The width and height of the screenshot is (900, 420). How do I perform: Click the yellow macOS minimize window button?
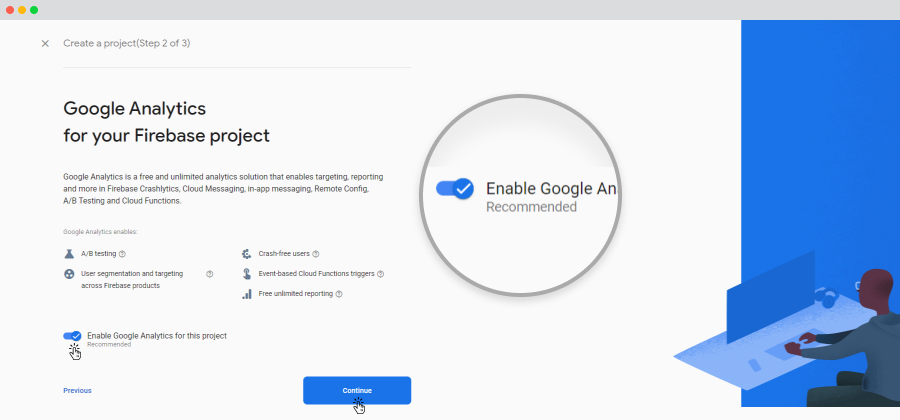[x=22, y=10]
